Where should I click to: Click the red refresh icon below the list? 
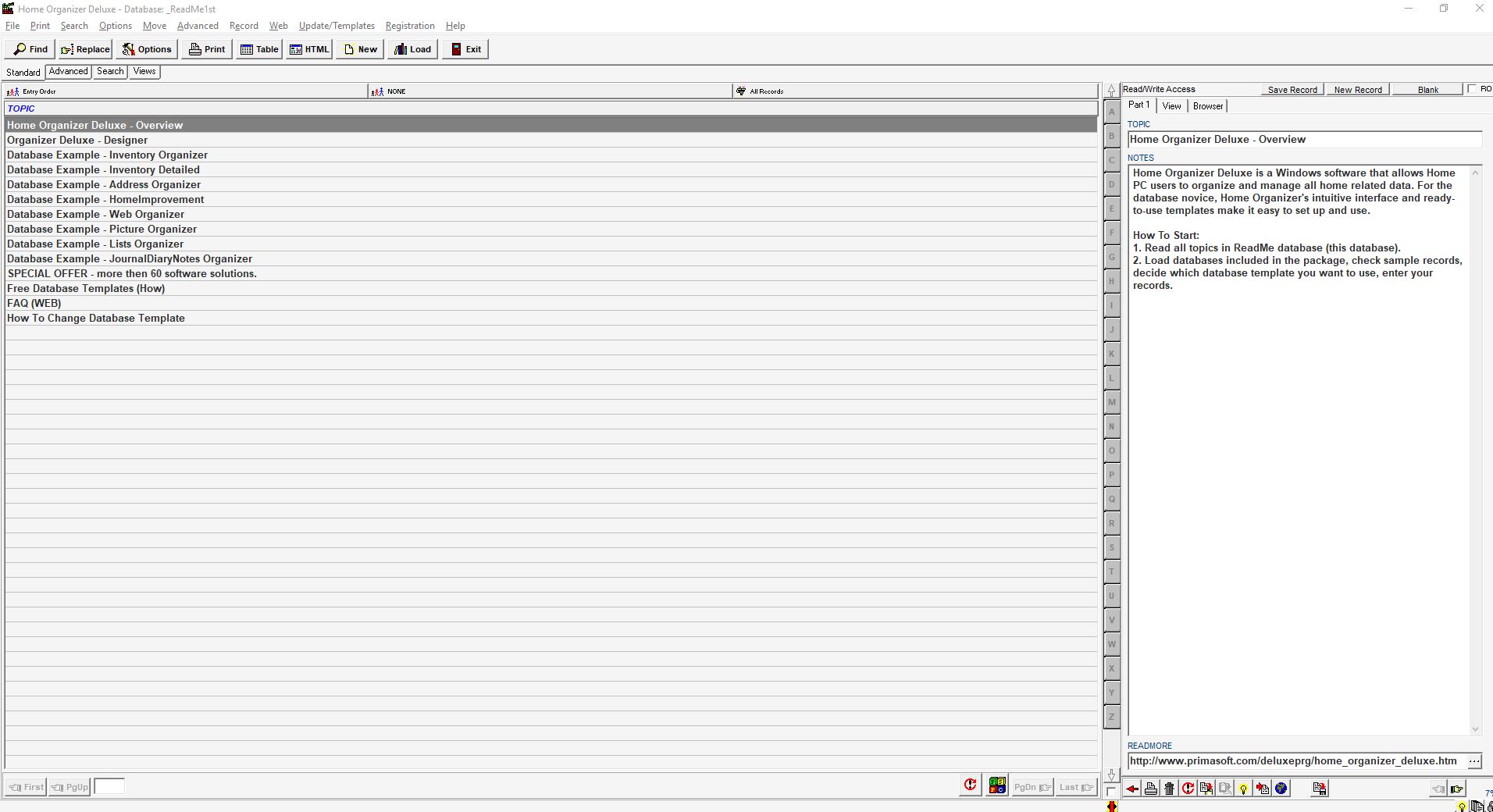click(x=970, y=785)
